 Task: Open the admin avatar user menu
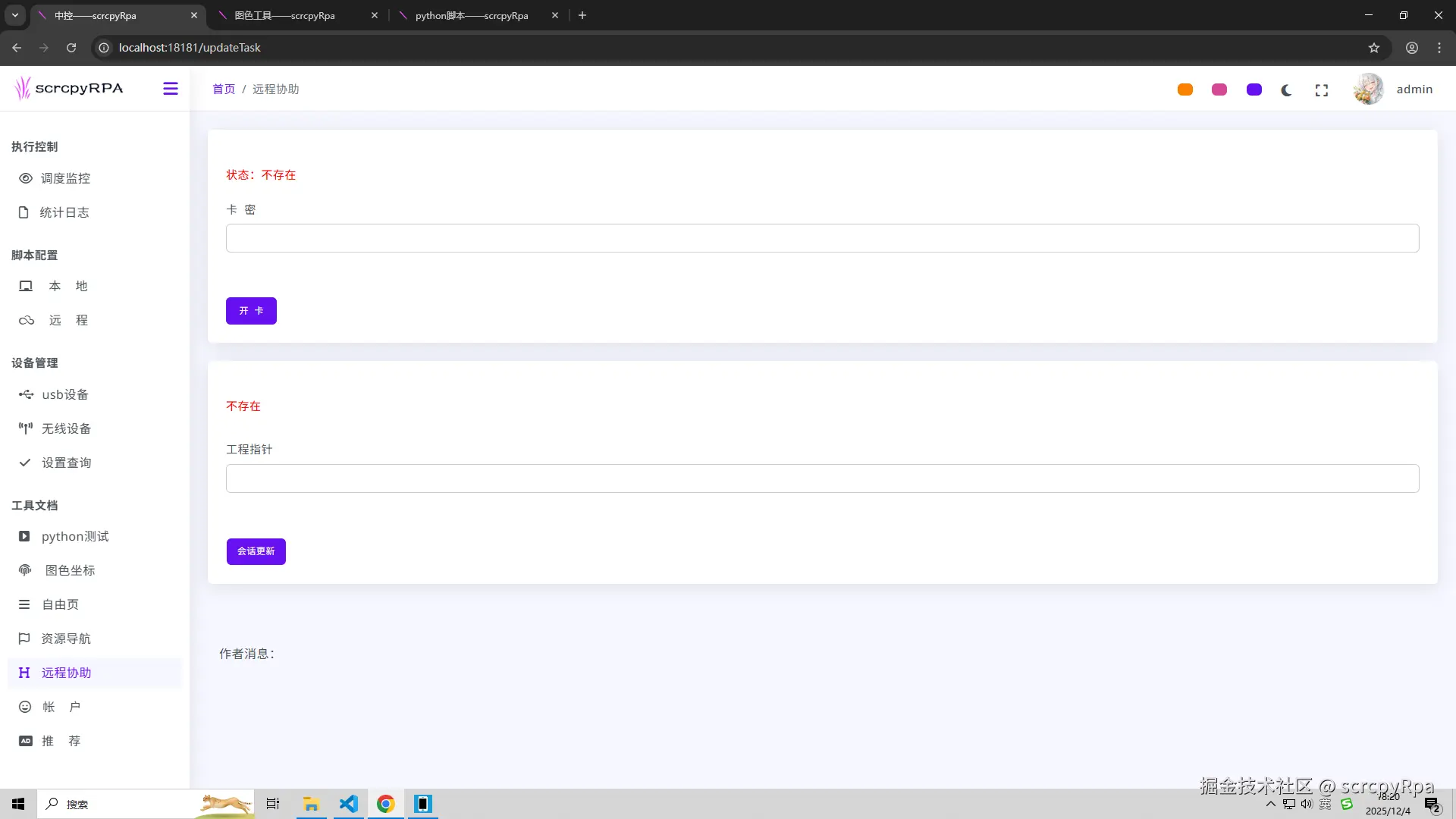click(1369, 89)
